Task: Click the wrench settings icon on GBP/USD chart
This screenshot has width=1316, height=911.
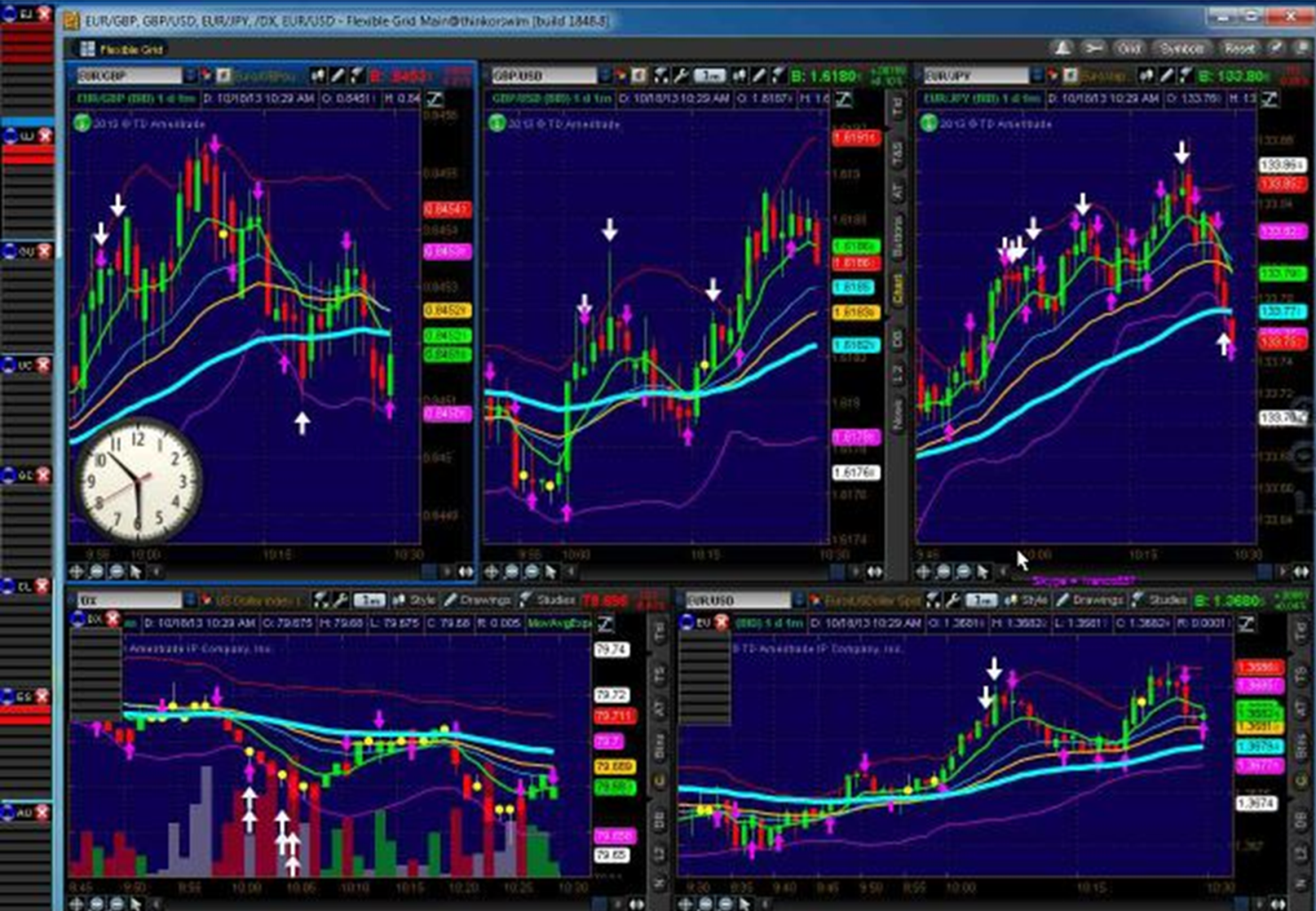Action: click(681, 76)
